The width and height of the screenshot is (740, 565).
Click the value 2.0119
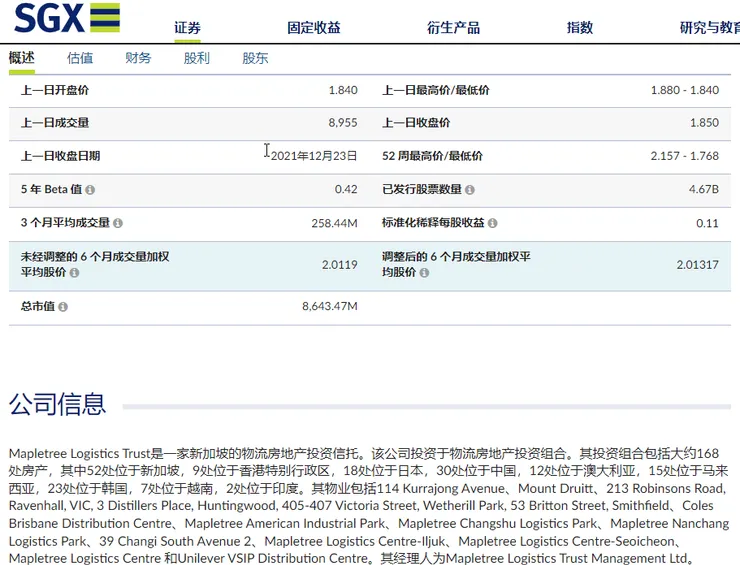(x=340, y=265)
